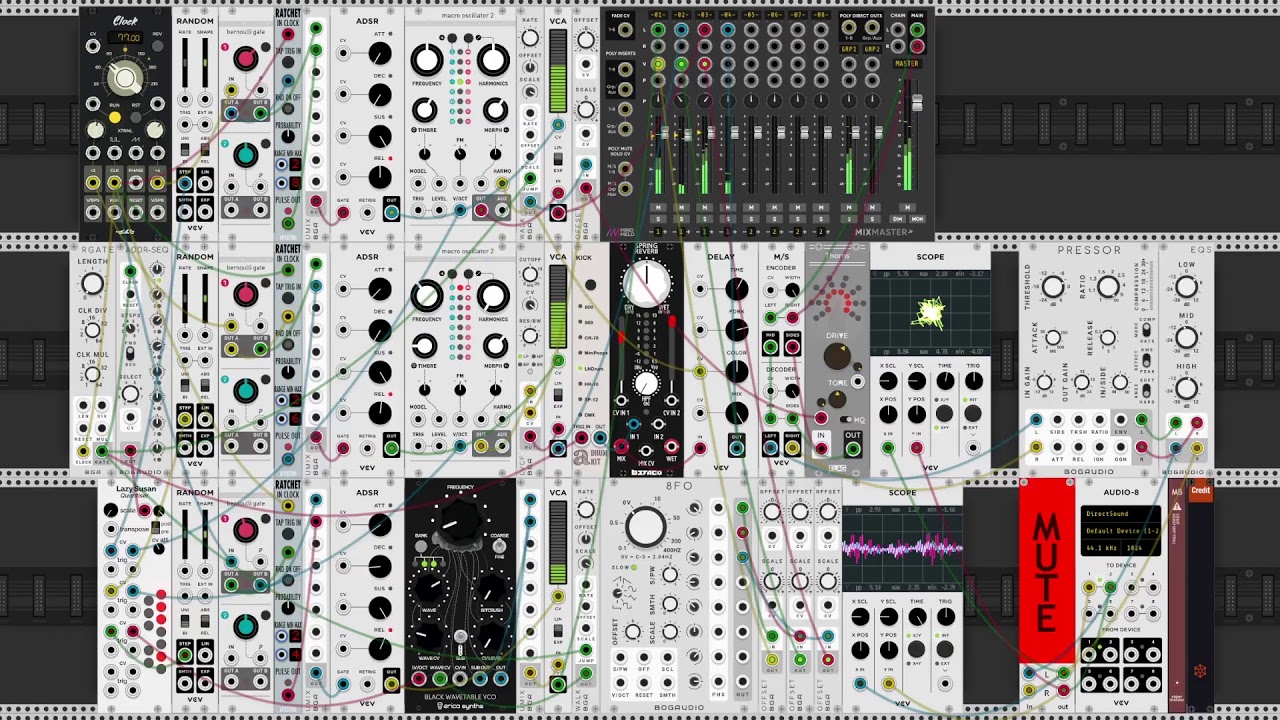The height and width of the screenshot is (720, 1280).
Task: Click the orange Credit tab
Action: pos(1200,491)
